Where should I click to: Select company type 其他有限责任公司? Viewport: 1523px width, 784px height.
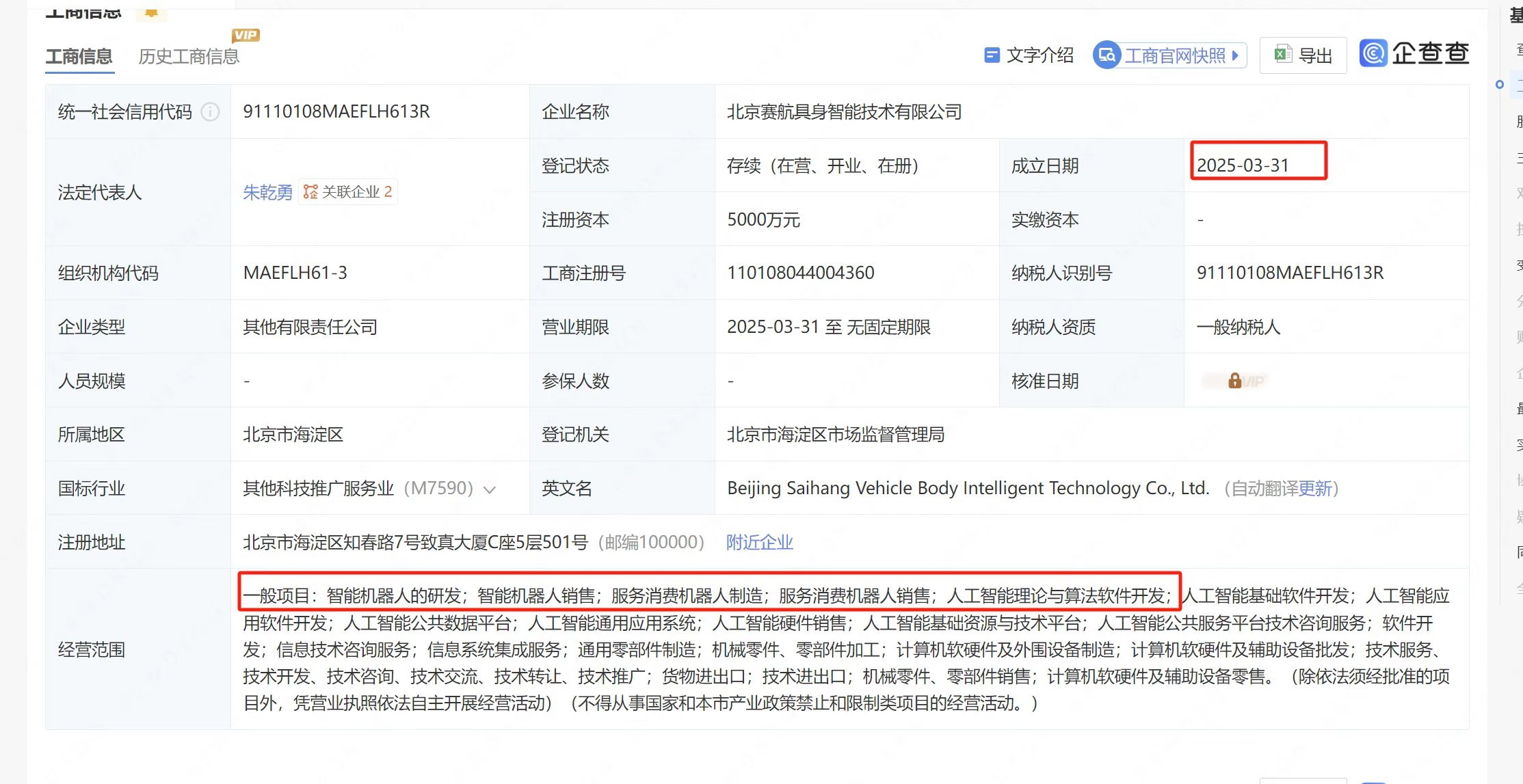[x=310, y=327]
